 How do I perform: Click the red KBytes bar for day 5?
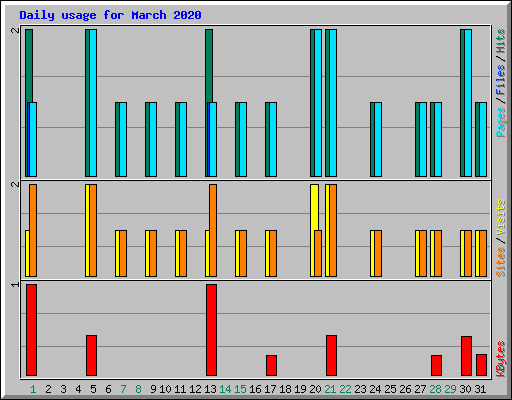(x=91, y=355)
